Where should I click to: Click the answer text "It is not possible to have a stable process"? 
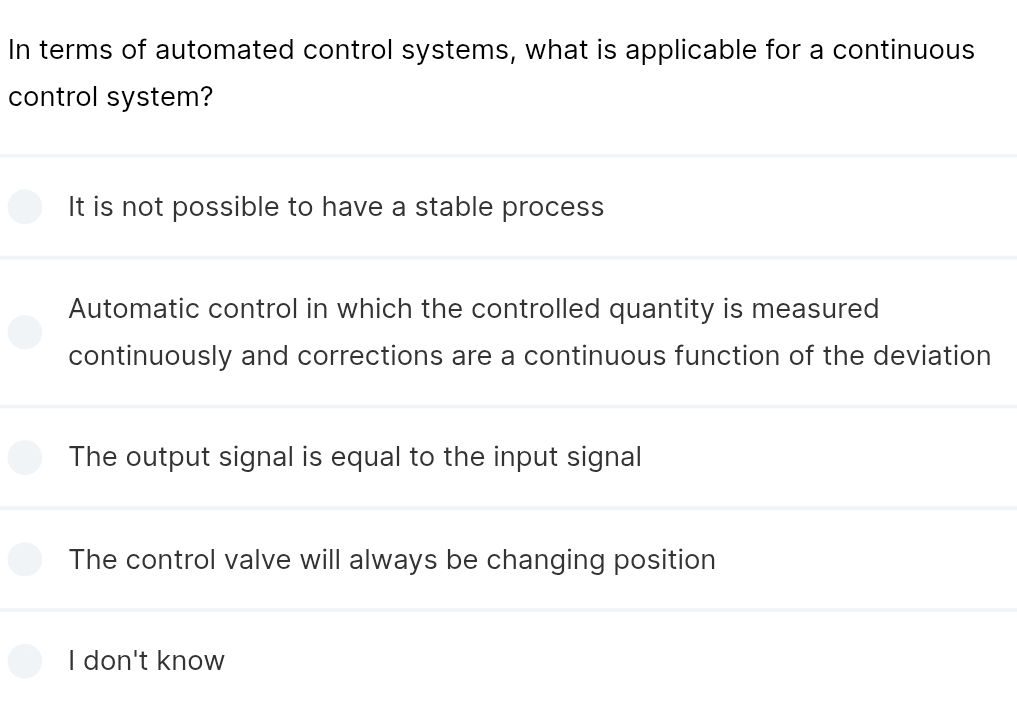336,207
